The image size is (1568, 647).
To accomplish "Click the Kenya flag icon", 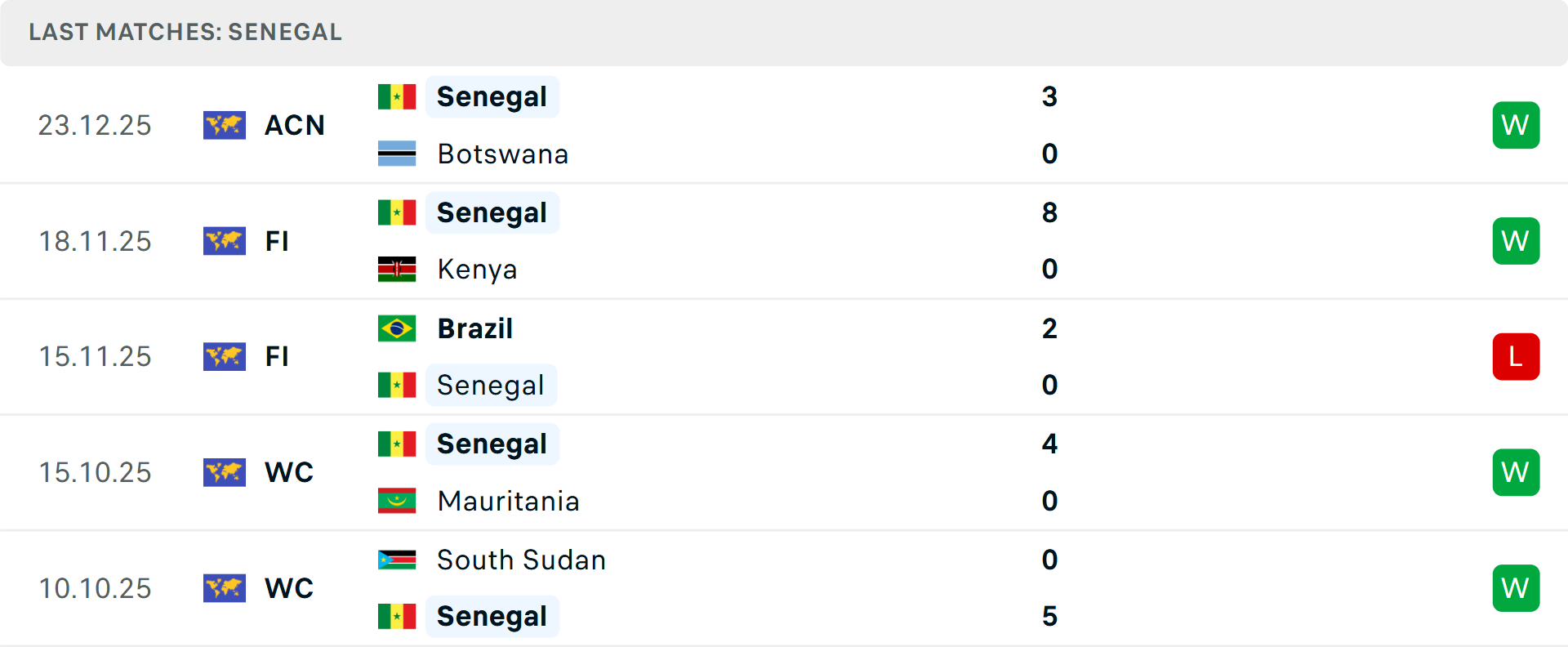I will [x=397, y=269].
